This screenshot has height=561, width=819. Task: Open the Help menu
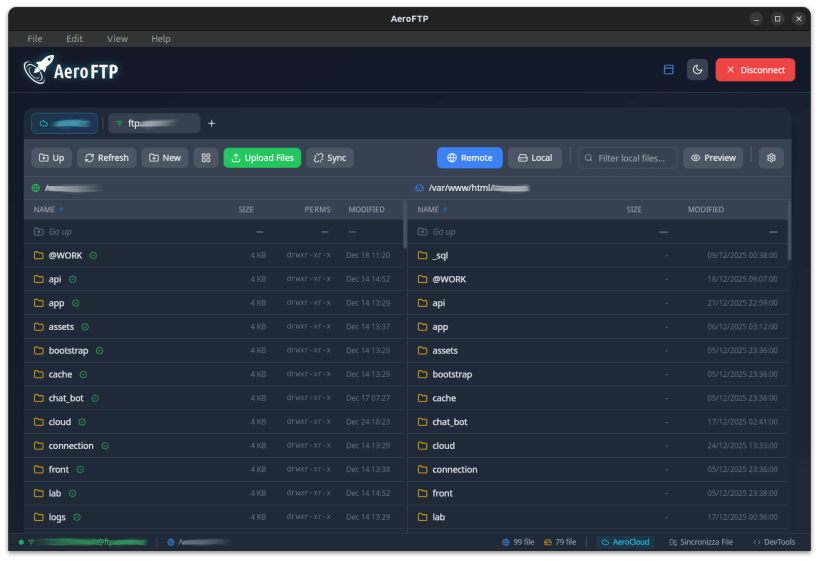160,39
